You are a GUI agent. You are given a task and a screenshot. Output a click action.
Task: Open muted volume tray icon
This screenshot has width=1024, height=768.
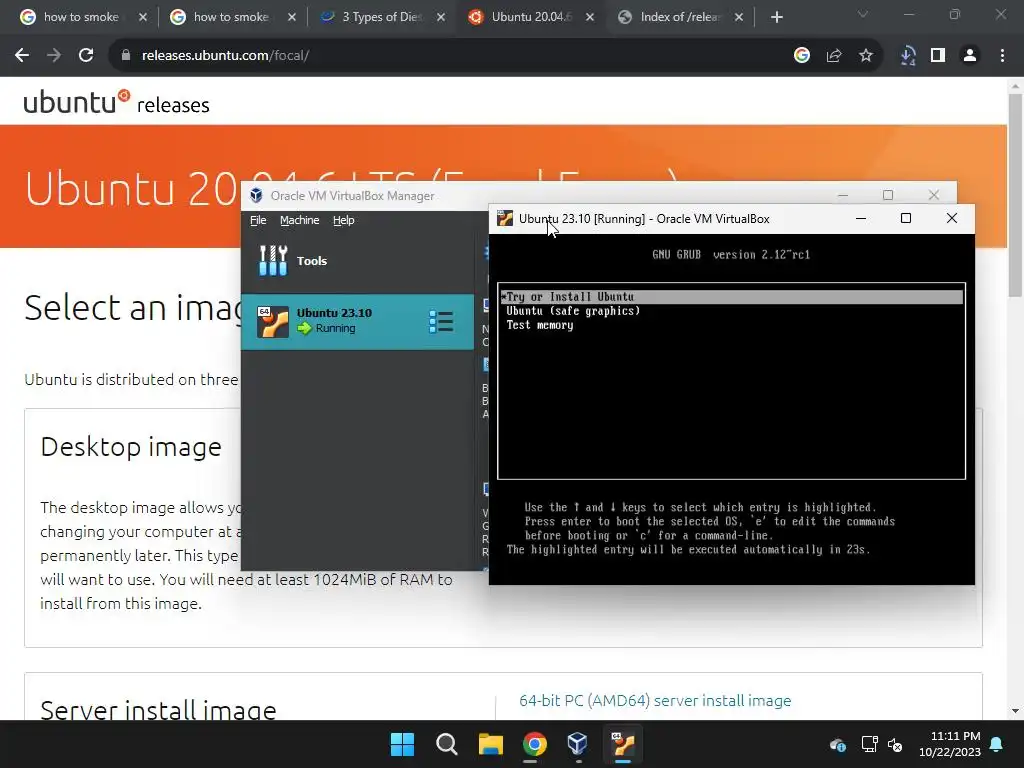[x=895, y=744]
